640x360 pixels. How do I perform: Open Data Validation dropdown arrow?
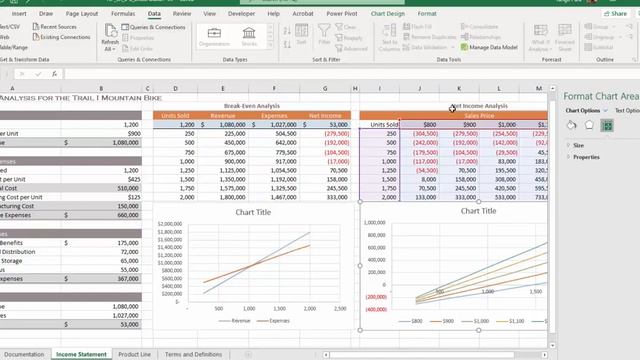tap(453, 47)
